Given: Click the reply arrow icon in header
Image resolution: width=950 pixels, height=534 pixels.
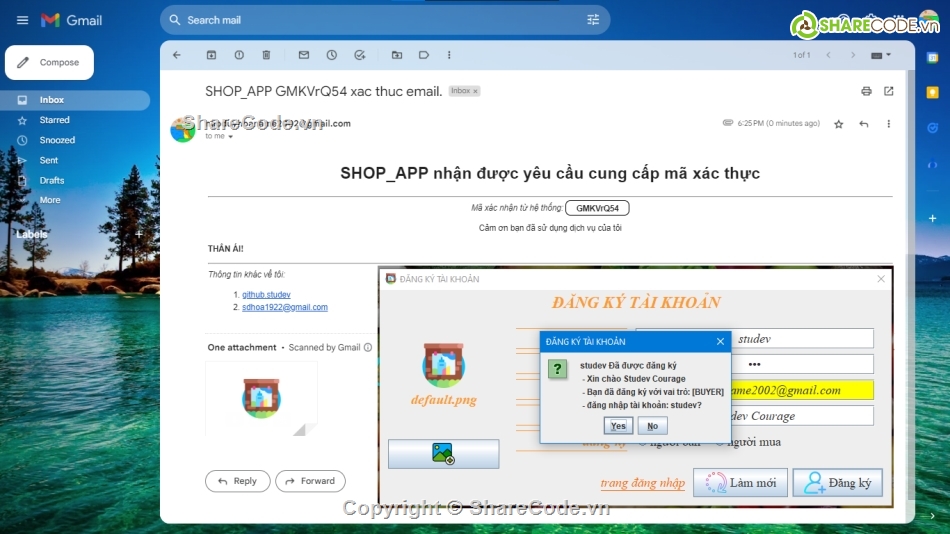Looking at the screenshot, I should pos(863,124).
